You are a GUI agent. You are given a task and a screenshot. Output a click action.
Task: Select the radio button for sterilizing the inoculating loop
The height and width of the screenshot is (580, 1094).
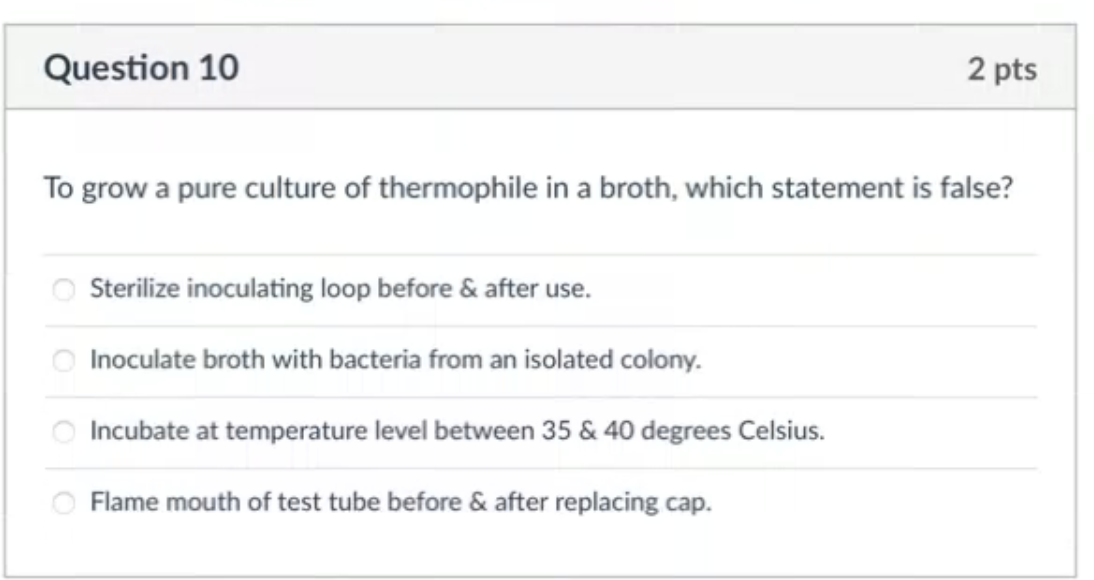point(62,289)
